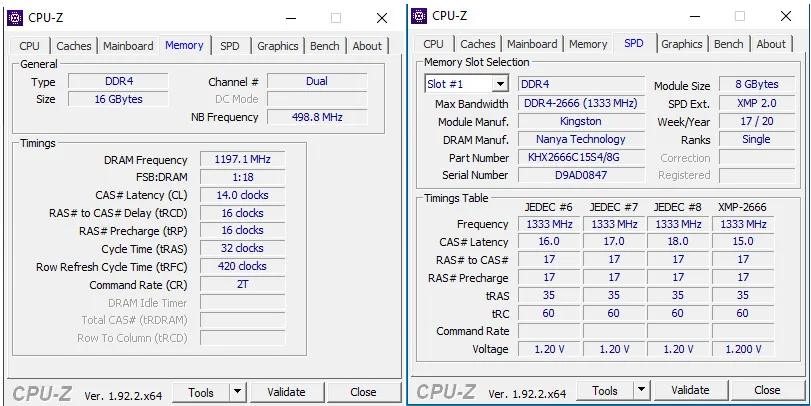811x406 pixels.
Task: Click the DDR4 memory Type field
Action: tap(118, 81)
